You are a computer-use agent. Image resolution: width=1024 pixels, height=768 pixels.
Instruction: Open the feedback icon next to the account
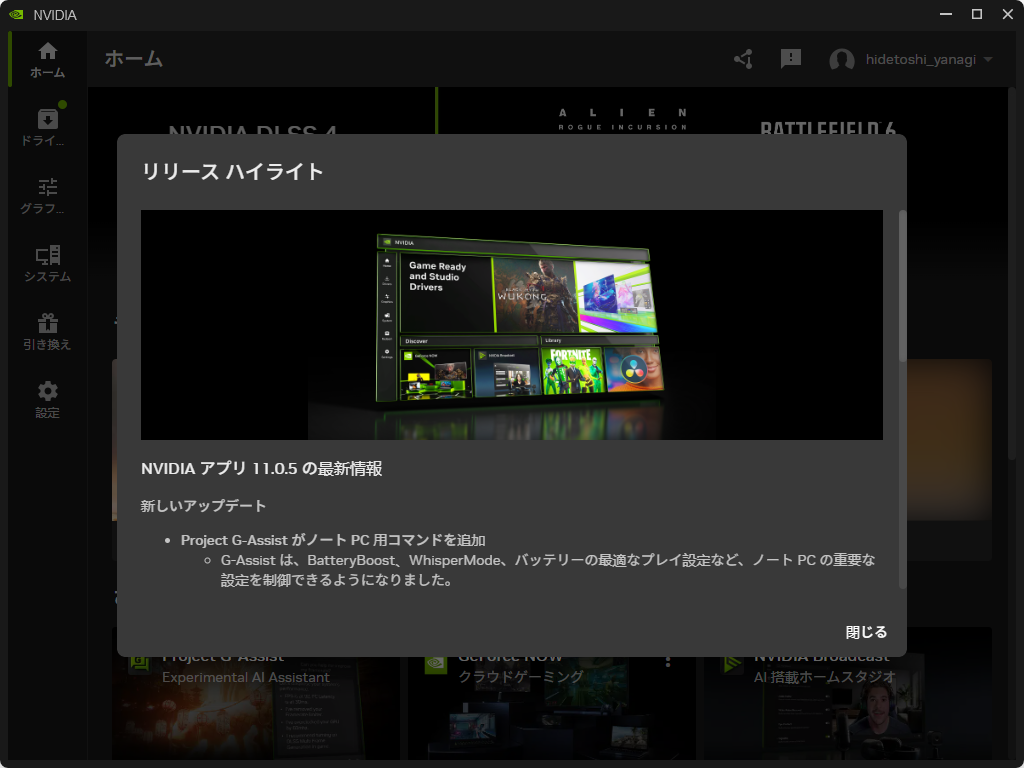pos(791,59)
